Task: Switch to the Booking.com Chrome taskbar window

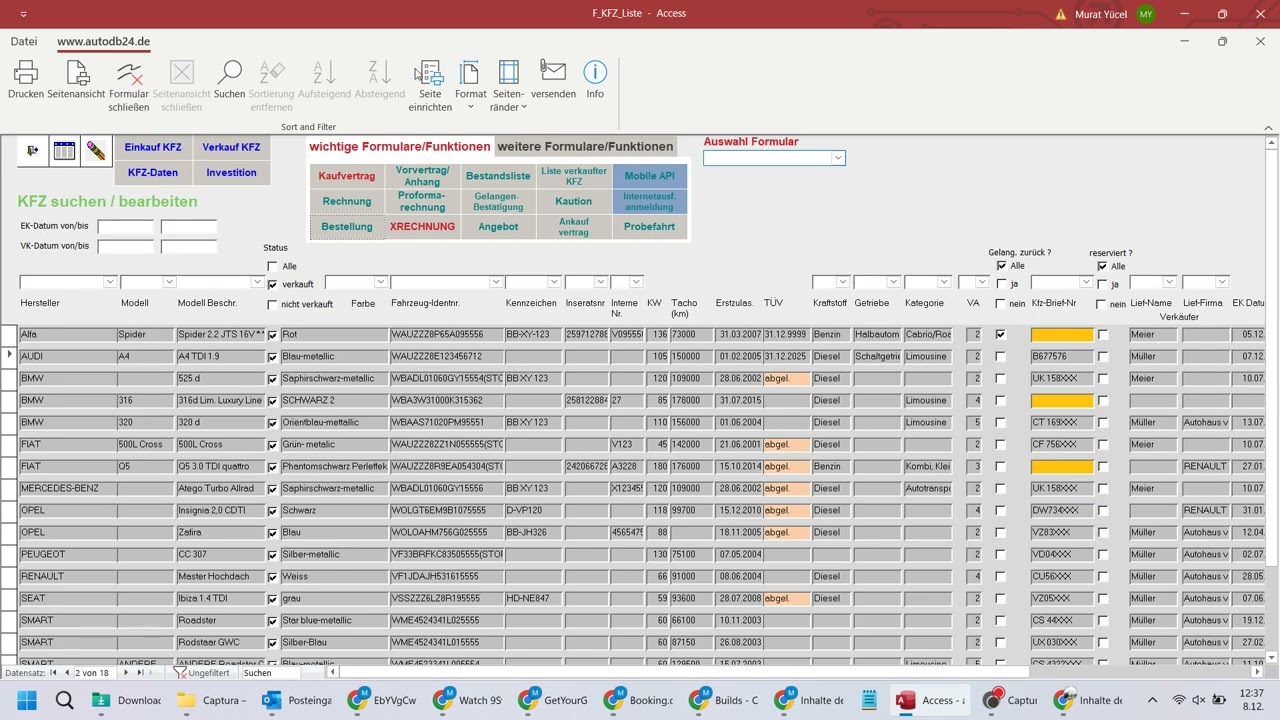Action: [x=640, y=700]
